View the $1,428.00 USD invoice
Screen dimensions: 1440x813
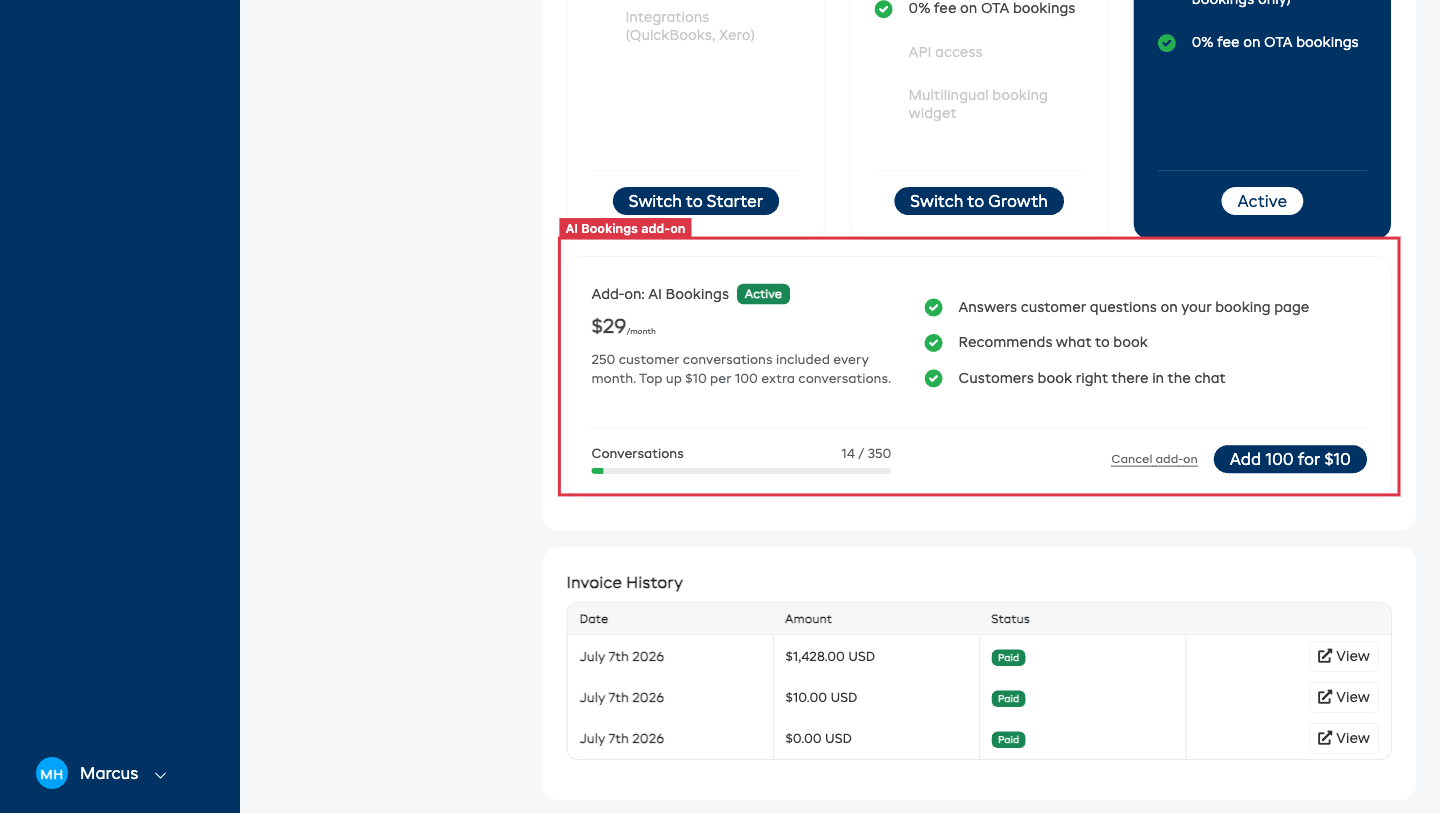pos(1344,656)
